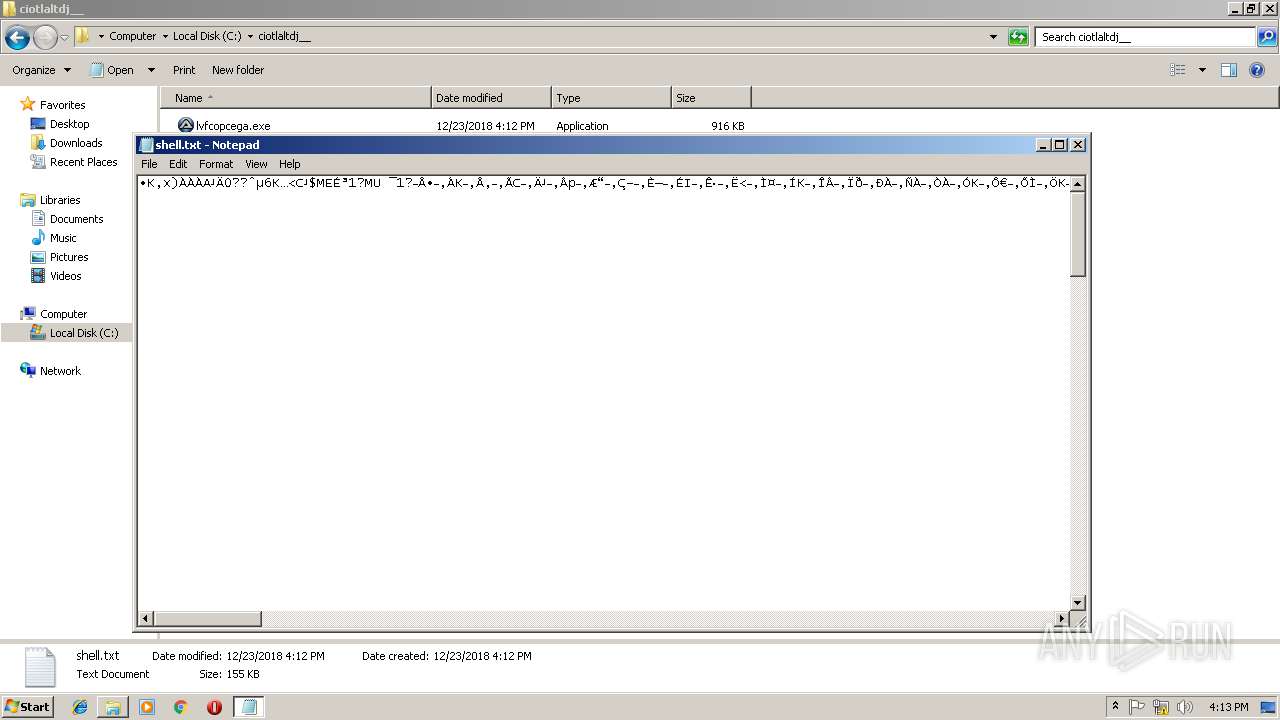Expand the arrow after Computer in breadcrumb

(x=165, y=37)
